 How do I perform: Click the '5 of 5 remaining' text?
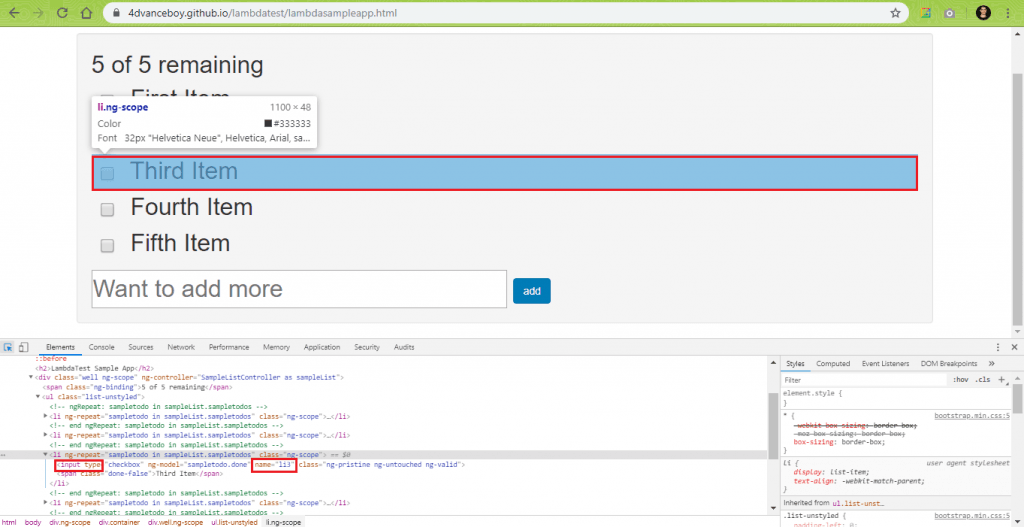pos(178,65)
